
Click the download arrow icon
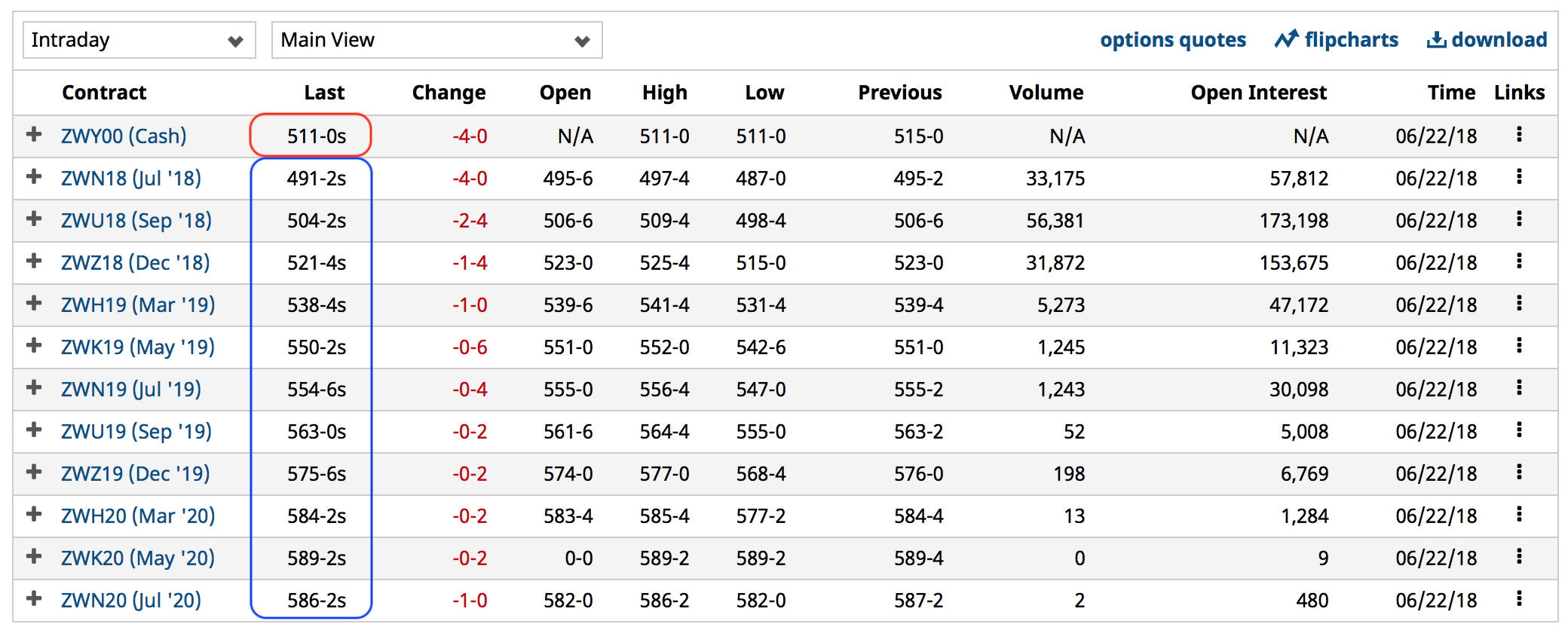(1436, 39)
